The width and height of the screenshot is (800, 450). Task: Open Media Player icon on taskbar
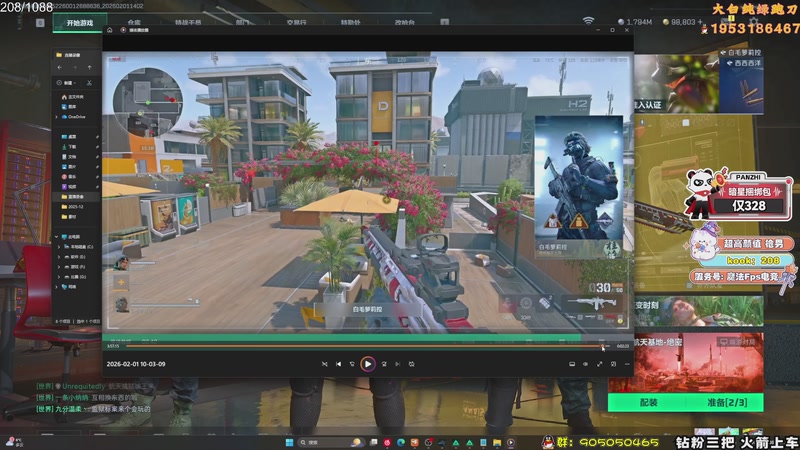tap(511, 442)
